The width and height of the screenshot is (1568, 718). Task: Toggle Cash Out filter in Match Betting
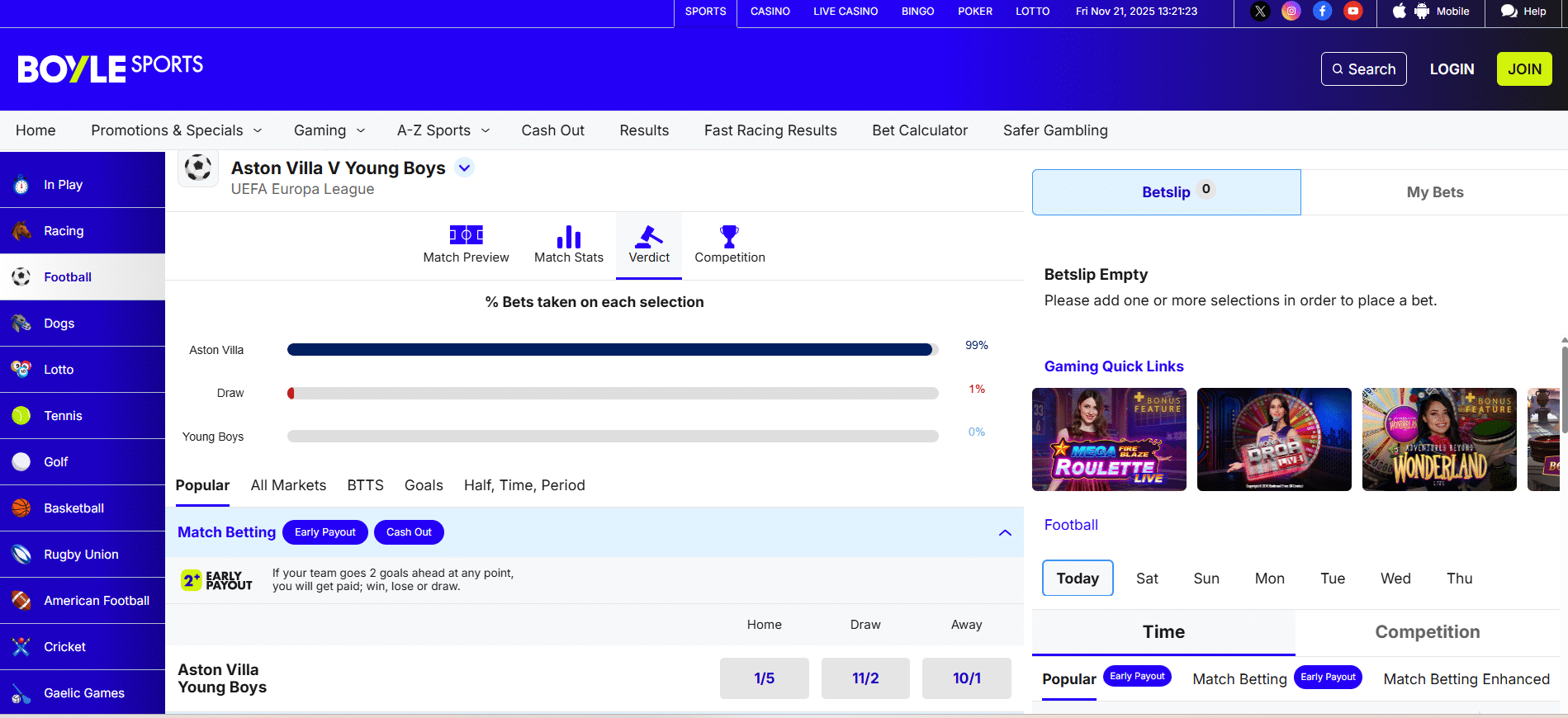click(409, 532)
